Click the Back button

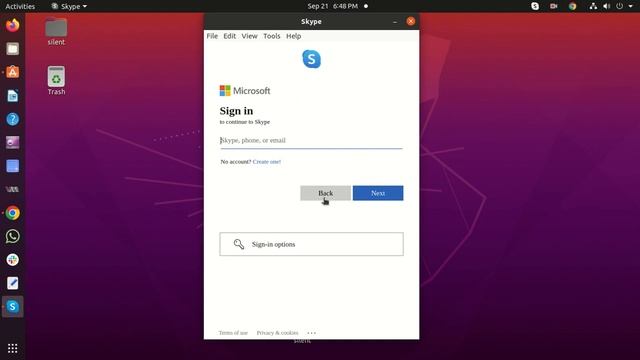[x=325, y=193]
